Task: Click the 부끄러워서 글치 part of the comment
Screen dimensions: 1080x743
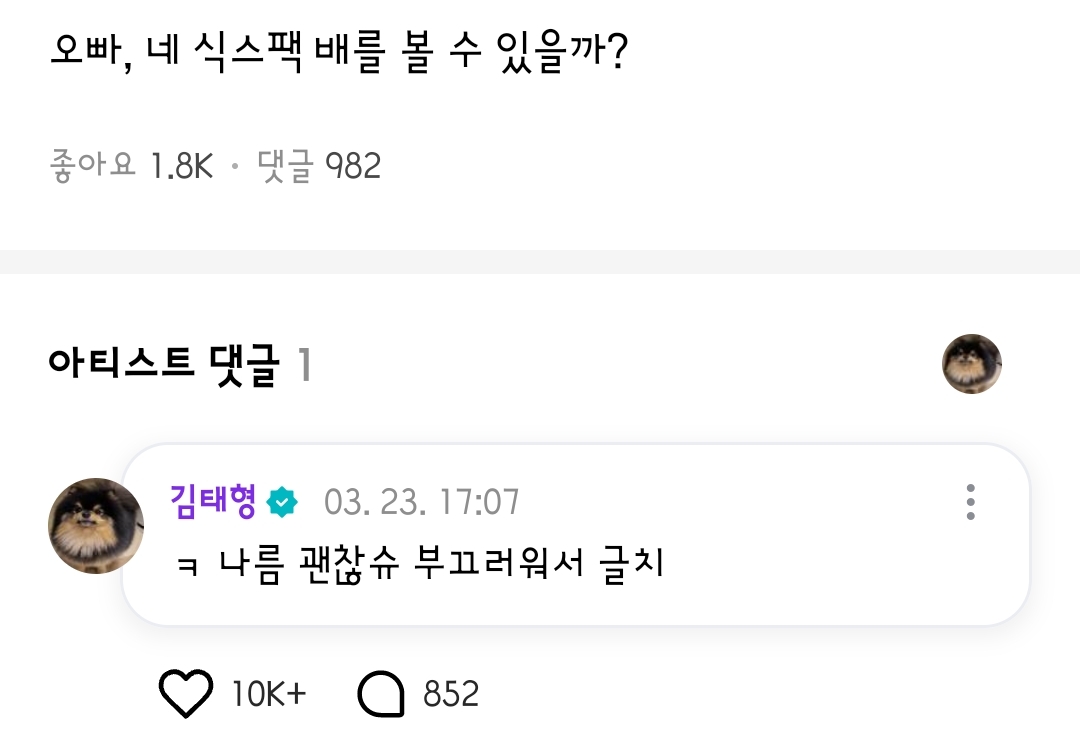Action: (x=539, y=565)
